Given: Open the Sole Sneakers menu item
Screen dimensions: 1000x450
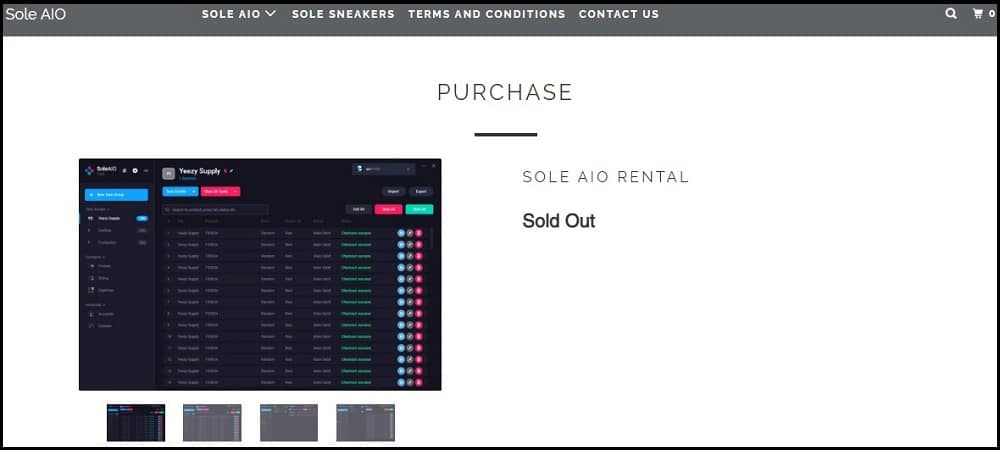Looking at the screenshot, I should tap(343, 13).
